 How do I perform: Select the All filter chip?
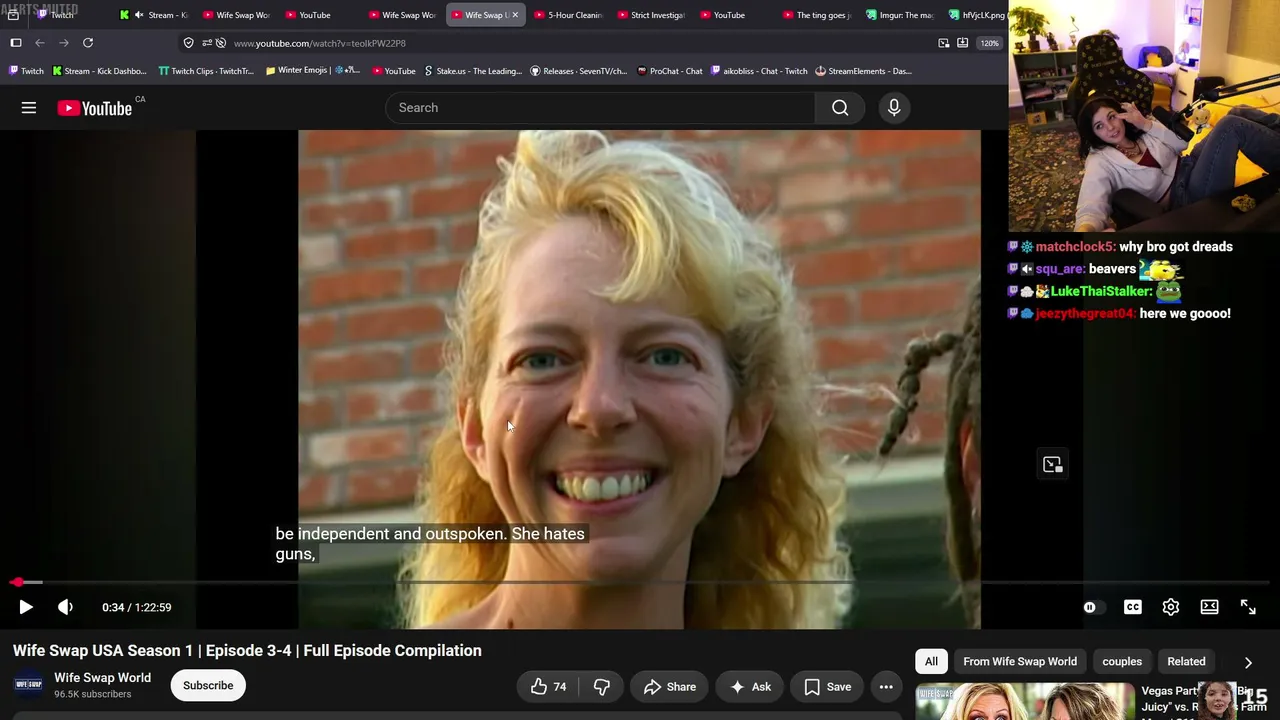tap(931, 661)
